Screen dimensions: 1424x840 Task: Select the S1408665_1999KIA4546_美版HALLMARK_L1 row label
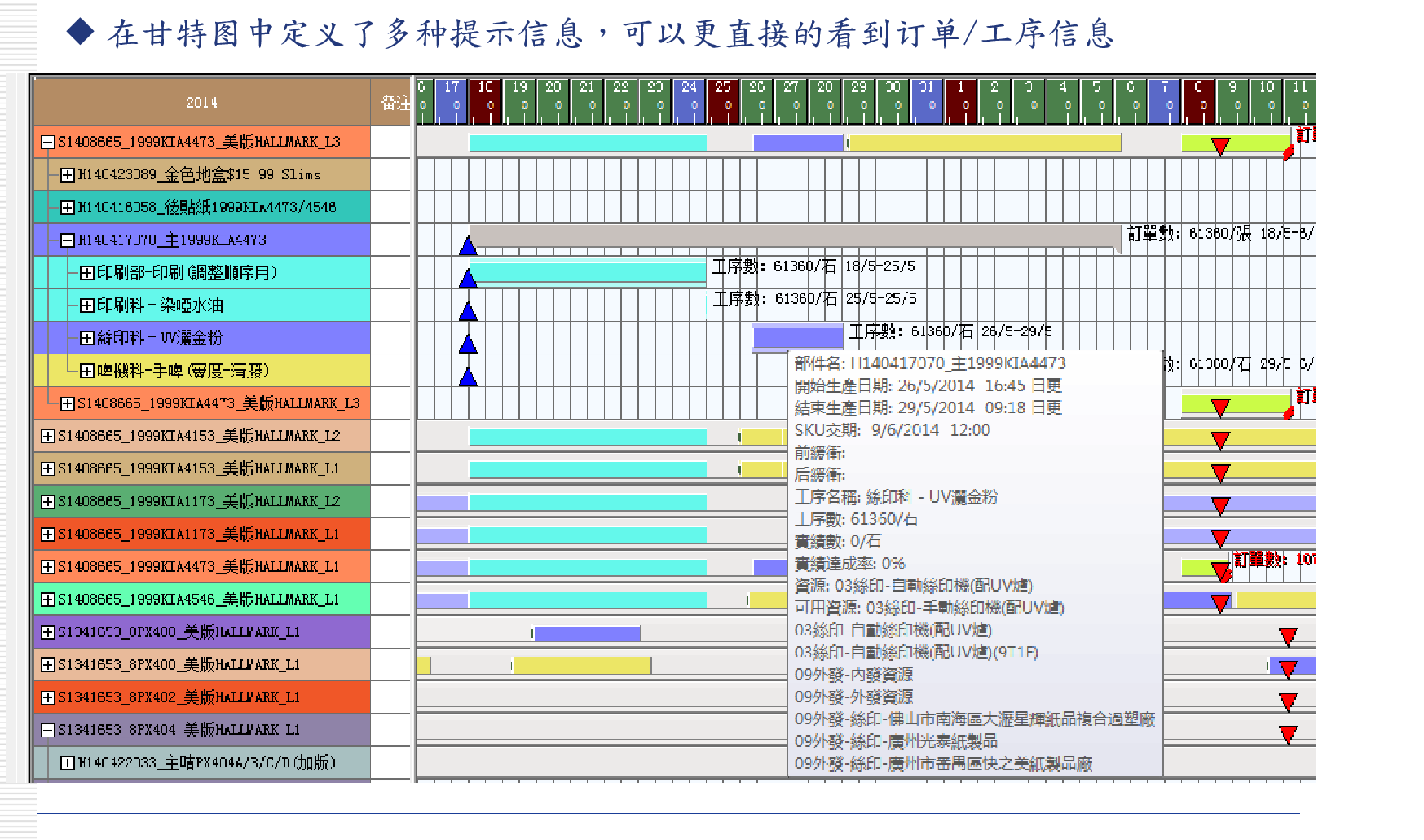(x=198, y=600)
